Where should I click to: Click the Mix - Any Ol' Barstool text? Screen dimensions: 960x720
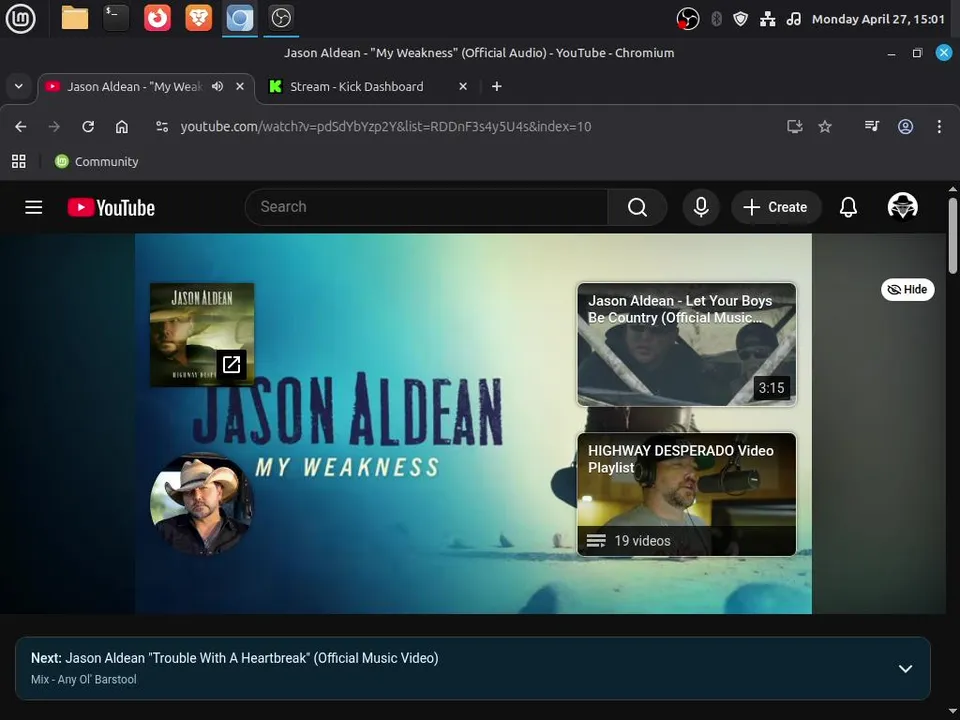tap(84, 680)
